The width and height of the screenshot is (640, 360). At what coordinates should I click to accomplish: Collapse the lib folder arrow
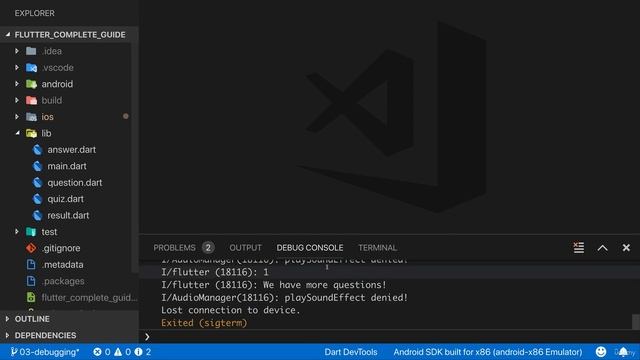click(17, 133)
